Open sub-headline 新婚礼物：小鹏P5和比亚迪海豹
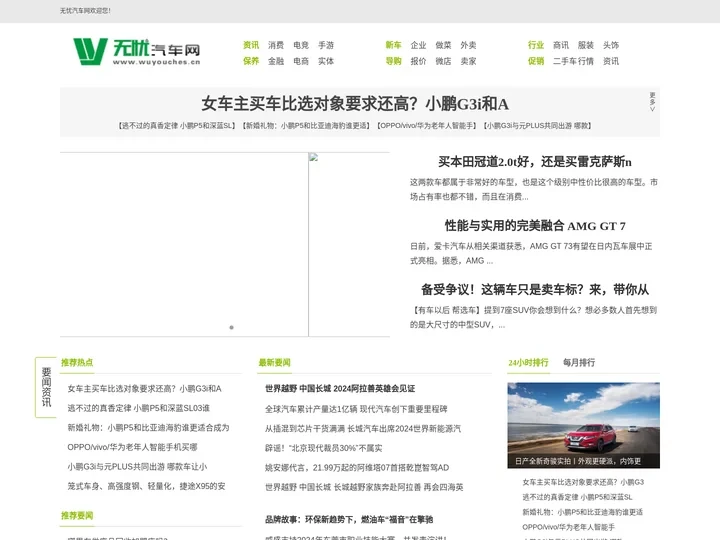 (306, 125)
